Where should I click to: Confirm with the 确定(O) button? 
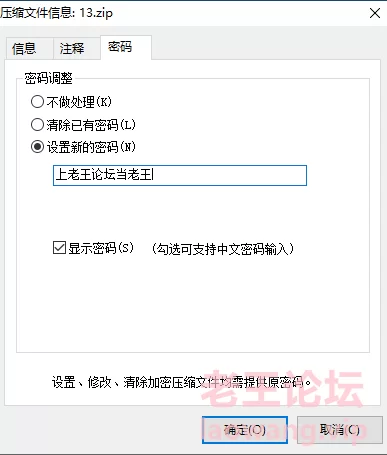(x=245, y=430)
